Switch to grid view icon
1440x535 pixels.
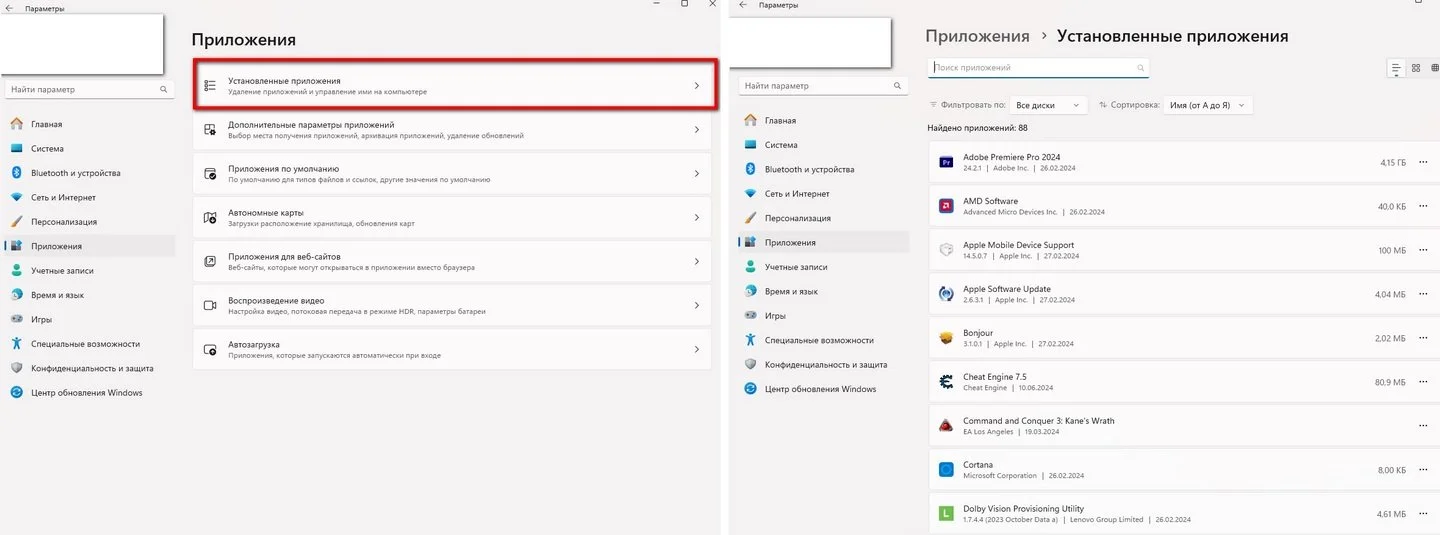1416,68
